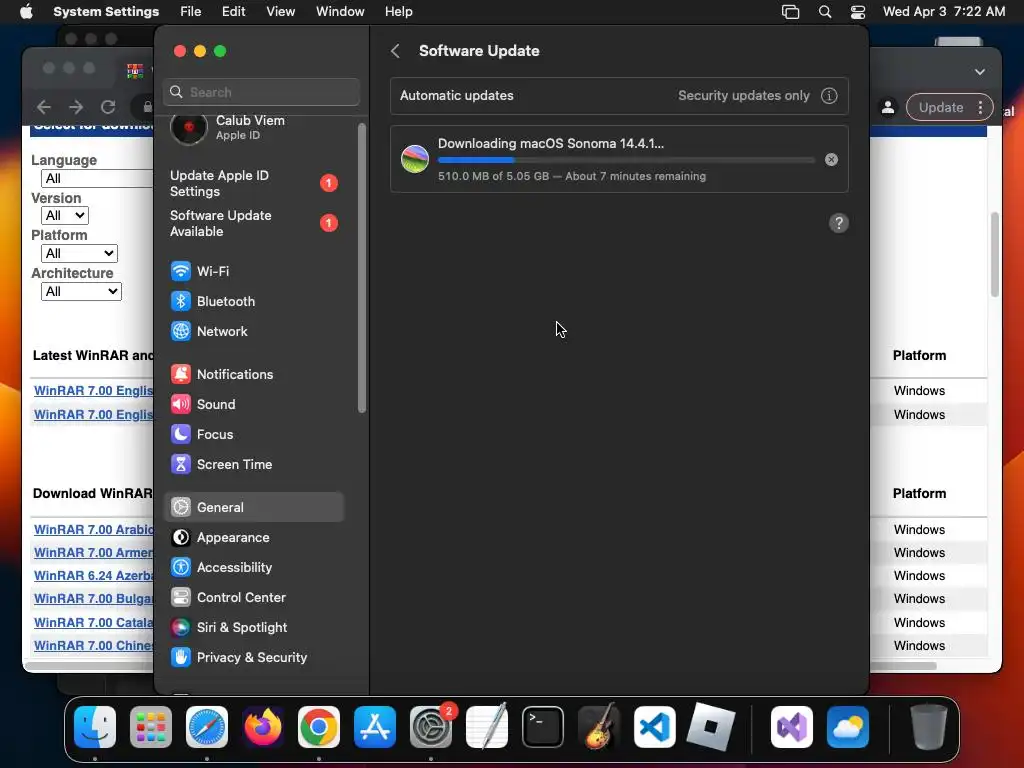Open the Edit menu

pos(234,12)
